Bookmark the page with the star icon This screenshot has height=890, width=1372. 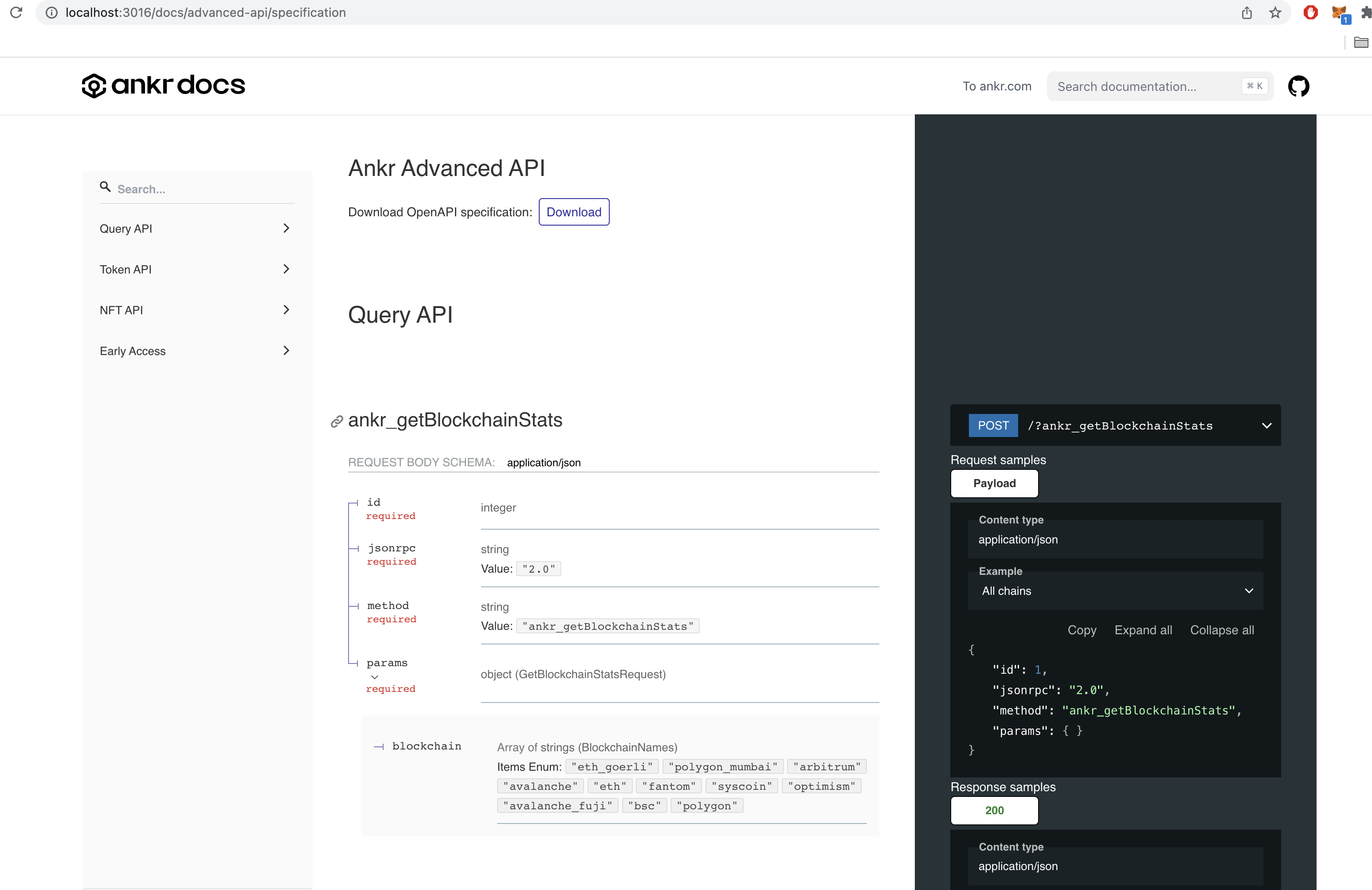(x=1275, y=13)
